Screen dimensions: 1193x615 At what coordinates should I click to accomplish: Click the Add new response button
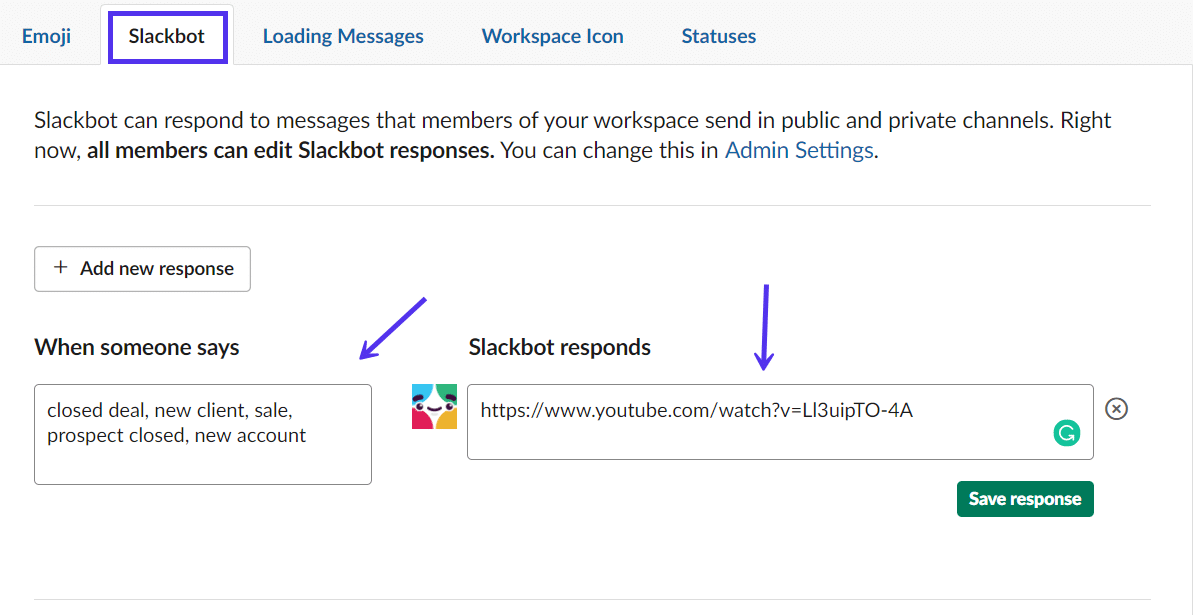(x=142, y=268)
